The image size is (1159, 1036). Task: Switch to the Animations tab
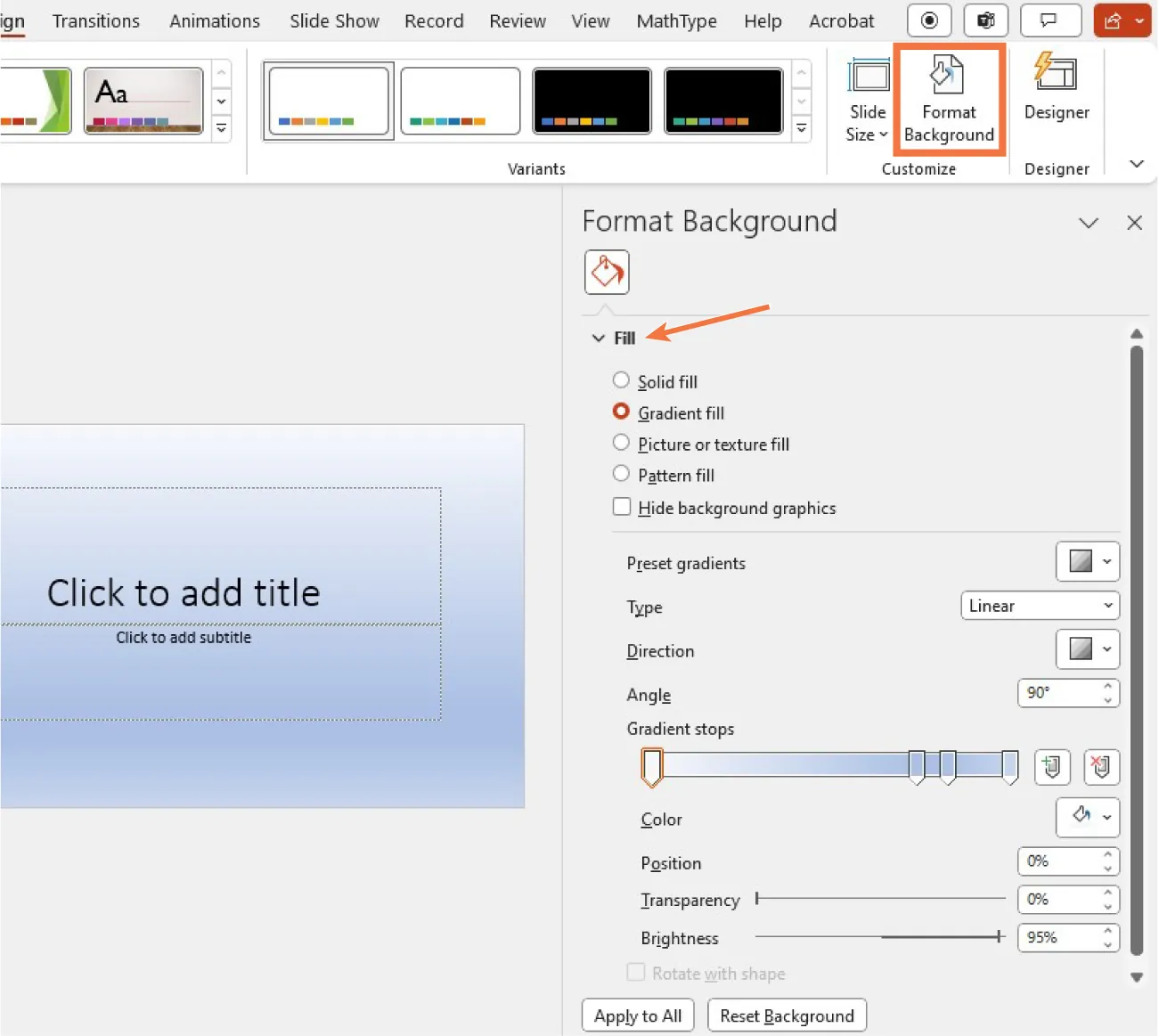pyautogui.click(x=214, y=20)
